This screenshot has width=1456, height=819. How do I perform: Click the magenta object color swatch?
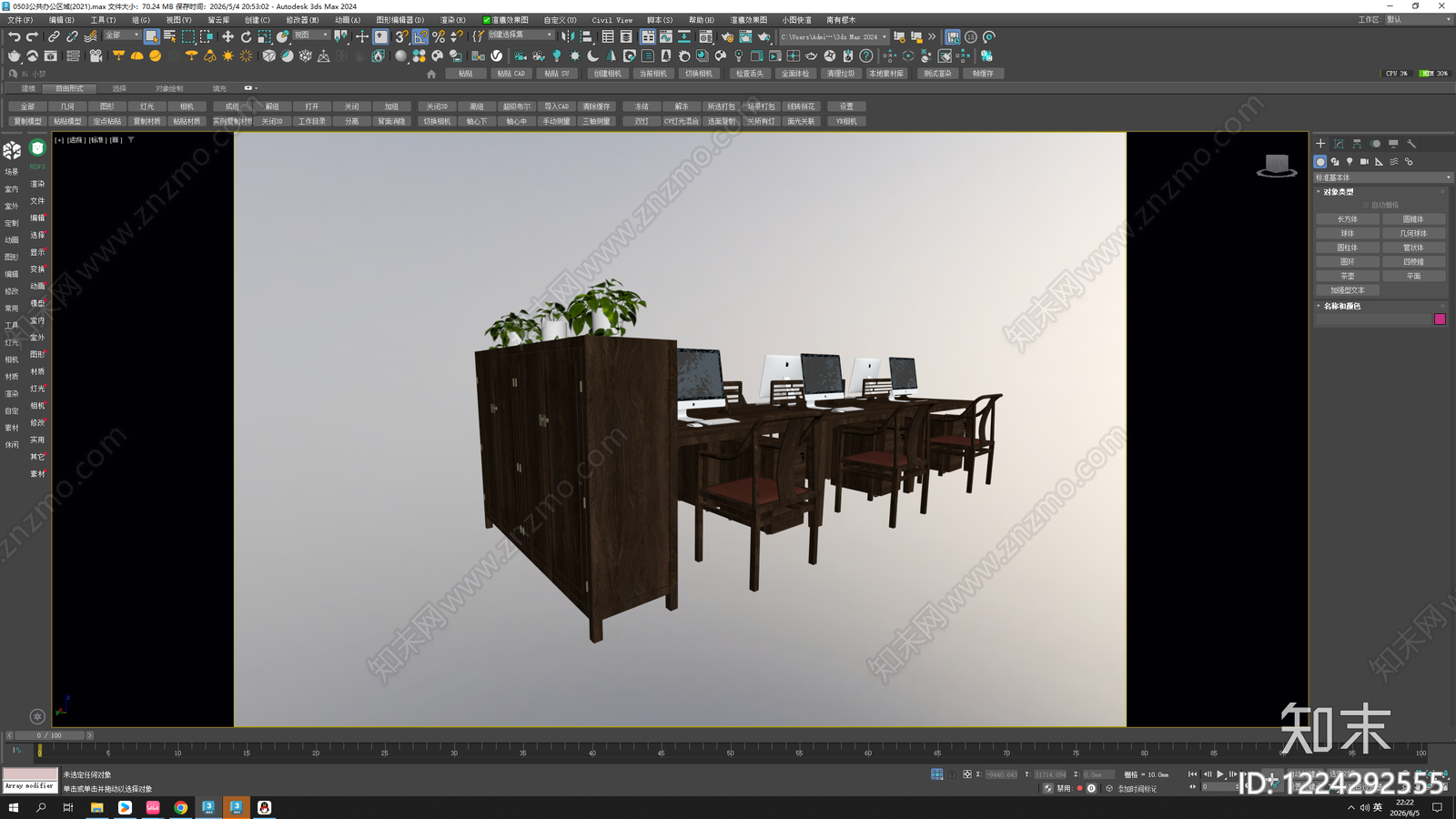(x=1440, y=319)
